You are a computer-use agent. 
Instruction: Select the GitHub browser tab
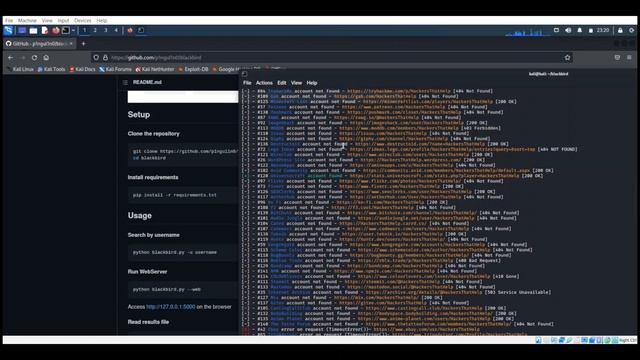[x=39, y=43]
